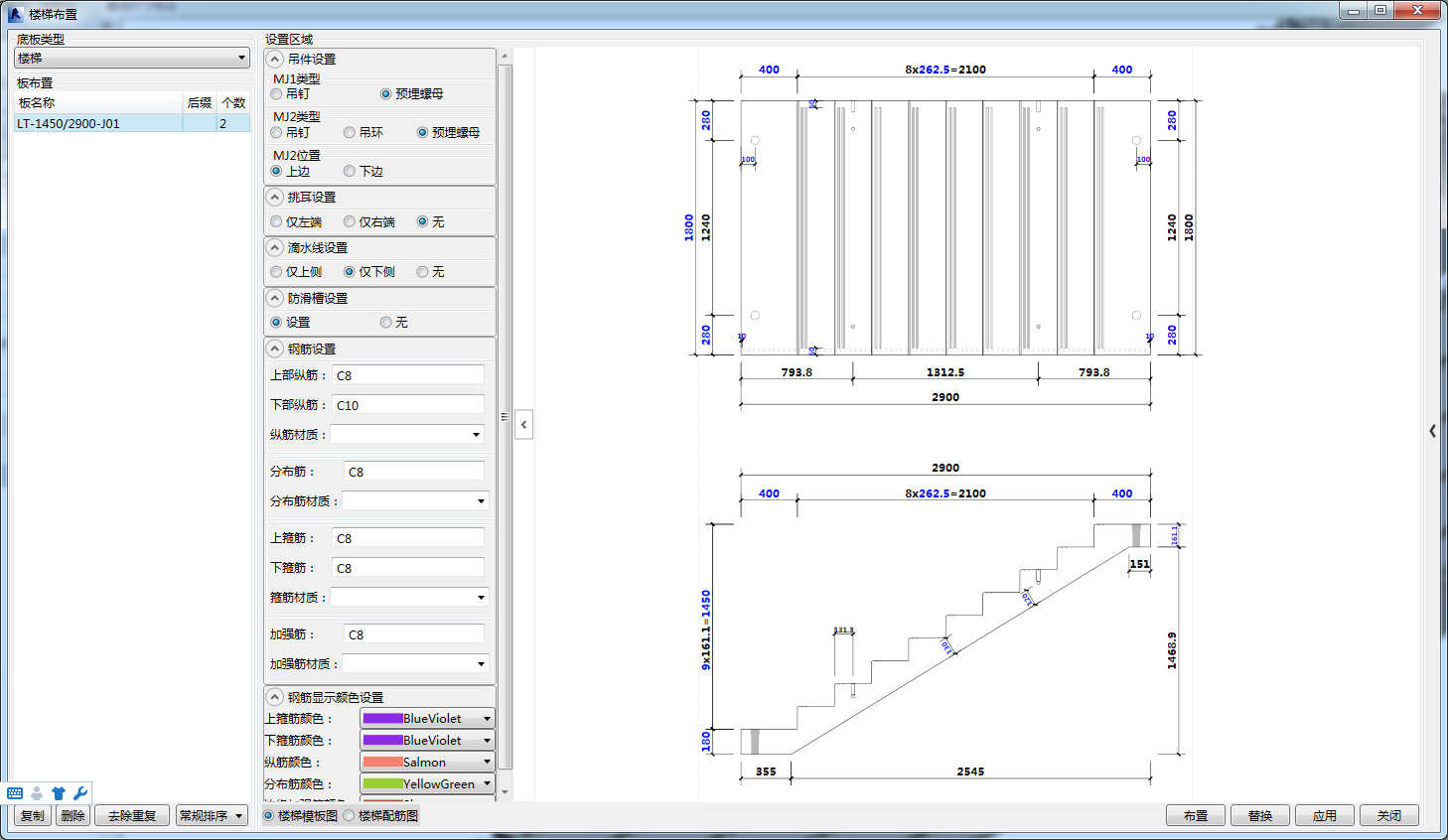Open the 箍筋材质 dropdown

coord(409,598)
